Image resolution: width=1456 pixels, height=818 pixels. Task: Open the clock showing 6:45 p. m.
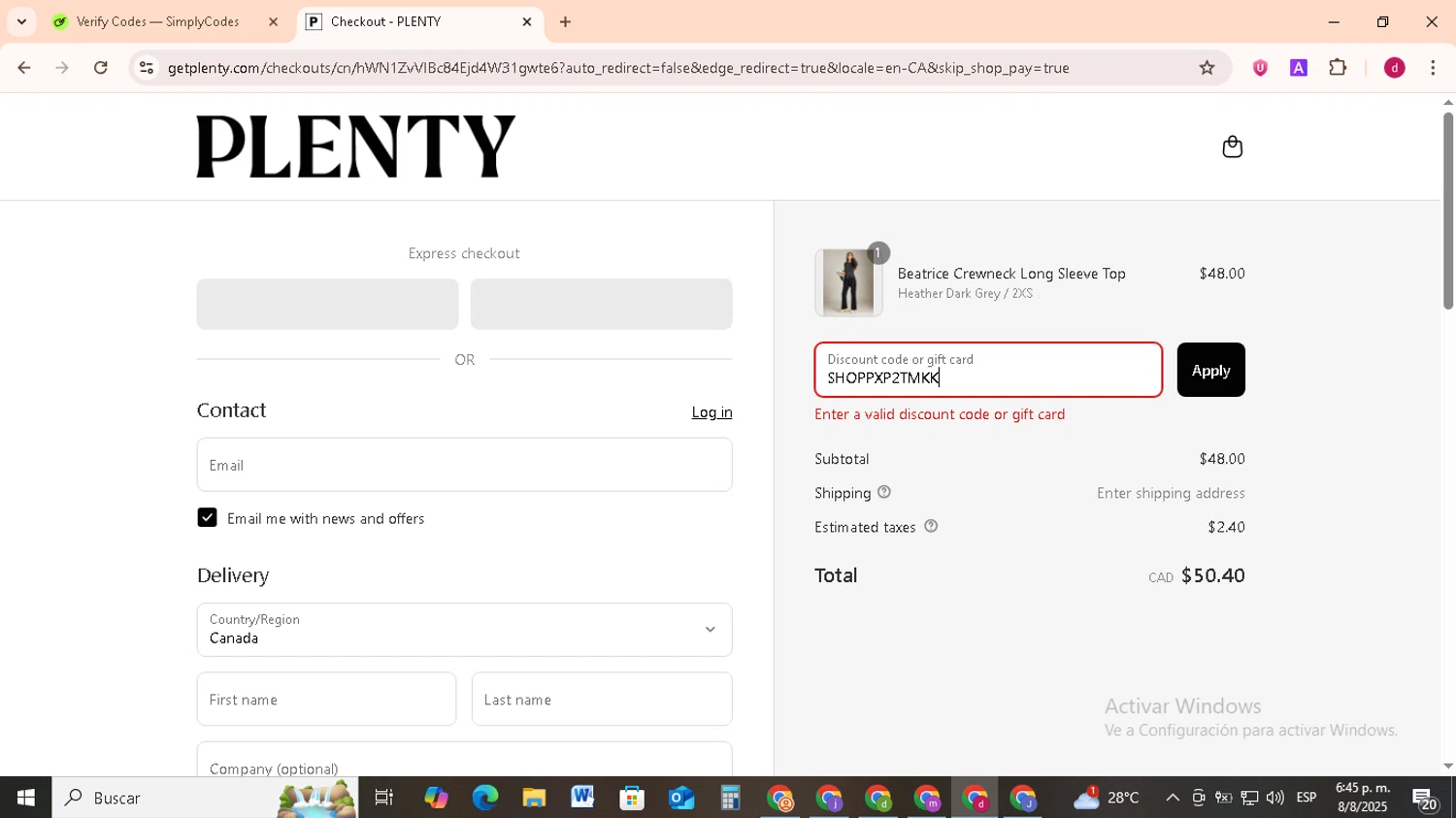coord(1362,798)
